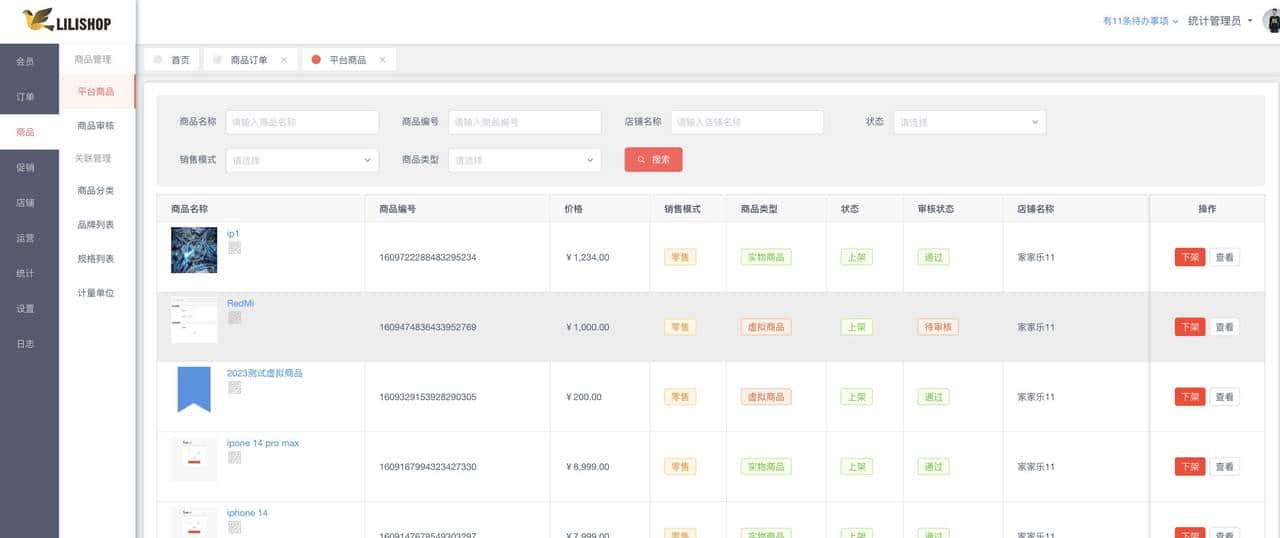
Task: Select 品牌列表 in the submenu
Action: [96, 225]
